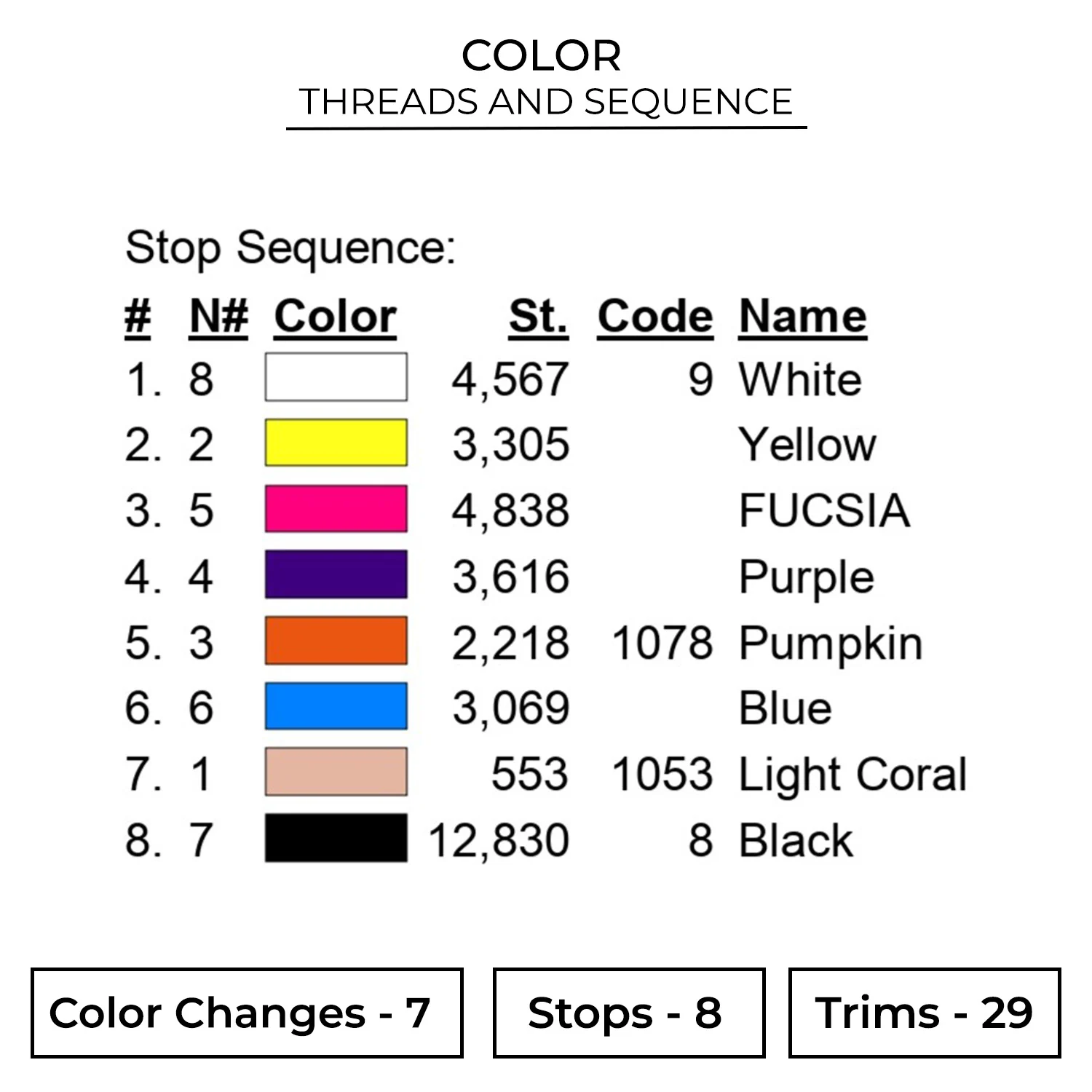Click the St. column header

pos(538,317)
